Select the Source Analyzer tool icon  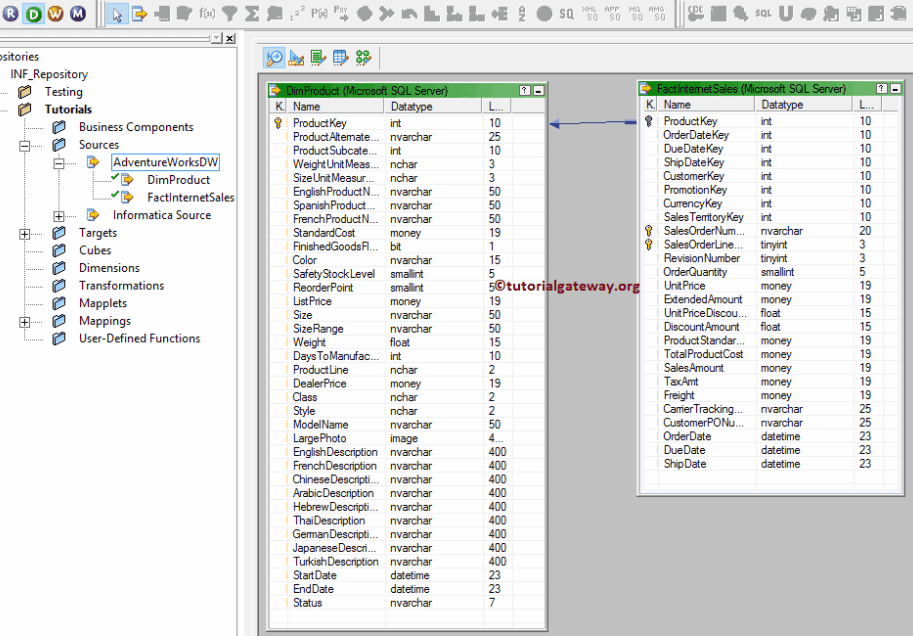pyautogui.click(x=274, y=58)
